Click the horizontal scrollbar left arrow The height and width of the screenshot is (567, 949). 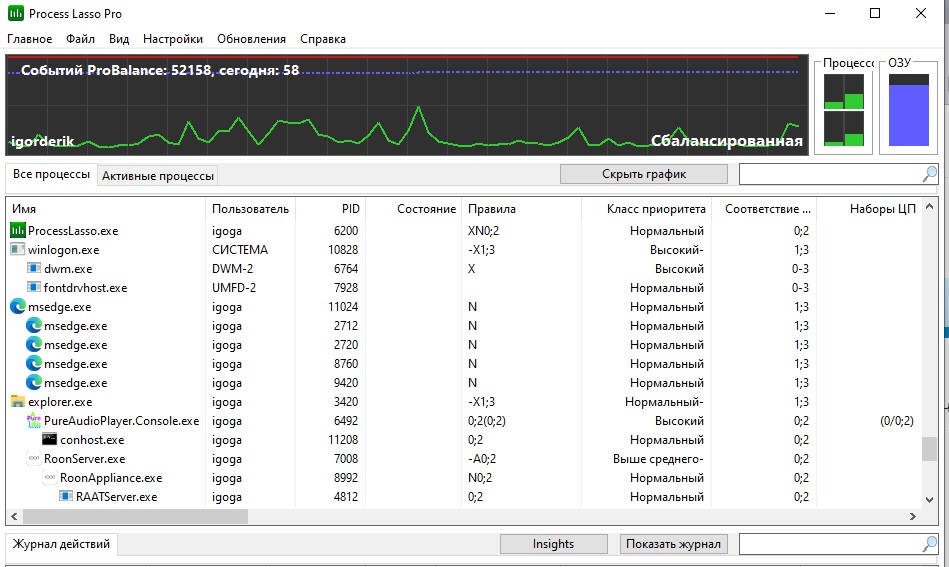(x=15, y=516)
